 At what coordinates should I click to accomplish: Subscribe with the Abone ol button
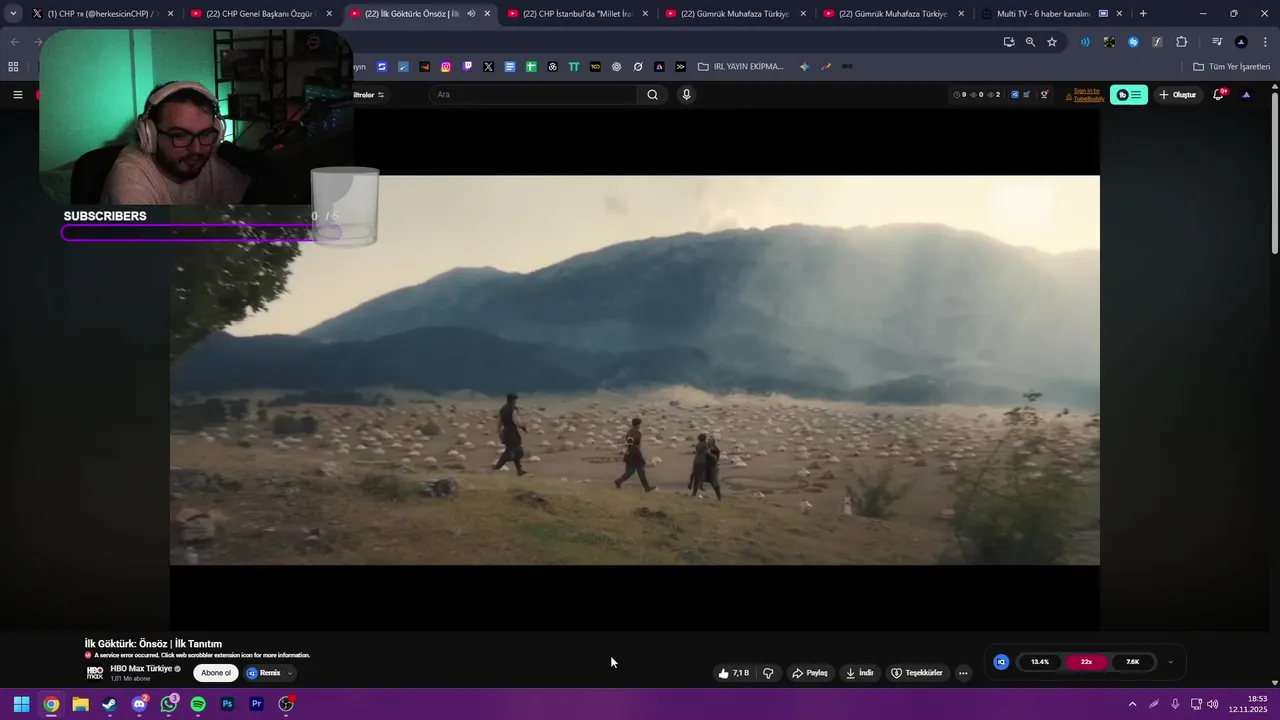(215, 673)
